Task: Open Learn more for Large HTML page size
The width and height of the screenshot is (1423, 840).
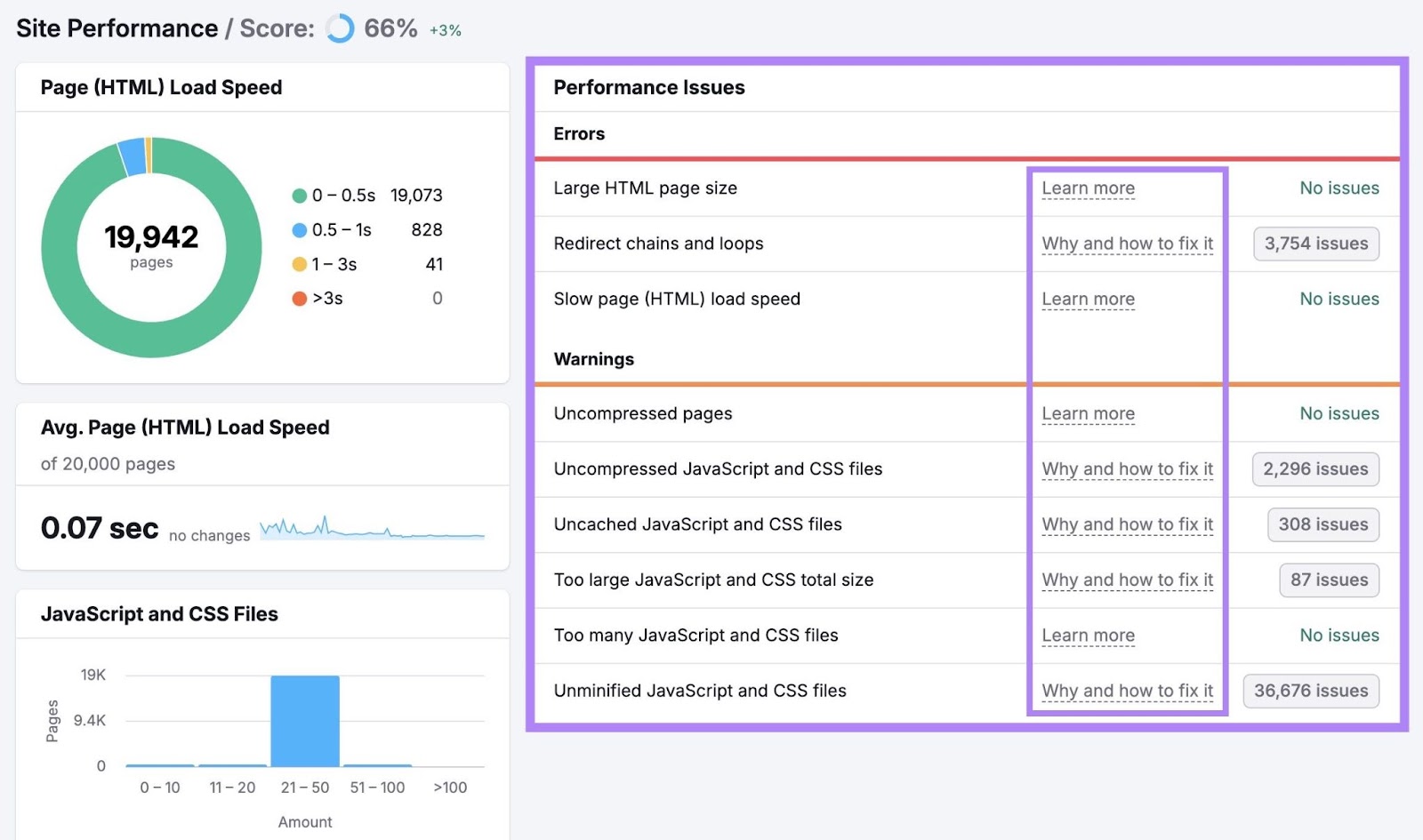Action: coord(1088,188)
